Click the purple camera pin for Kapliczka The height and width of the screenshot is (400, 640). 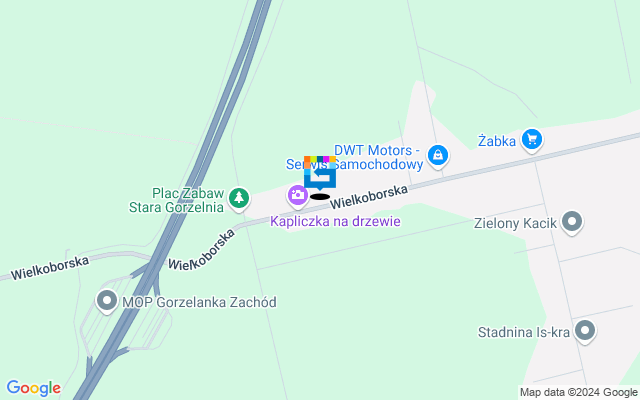coord(298,196)
